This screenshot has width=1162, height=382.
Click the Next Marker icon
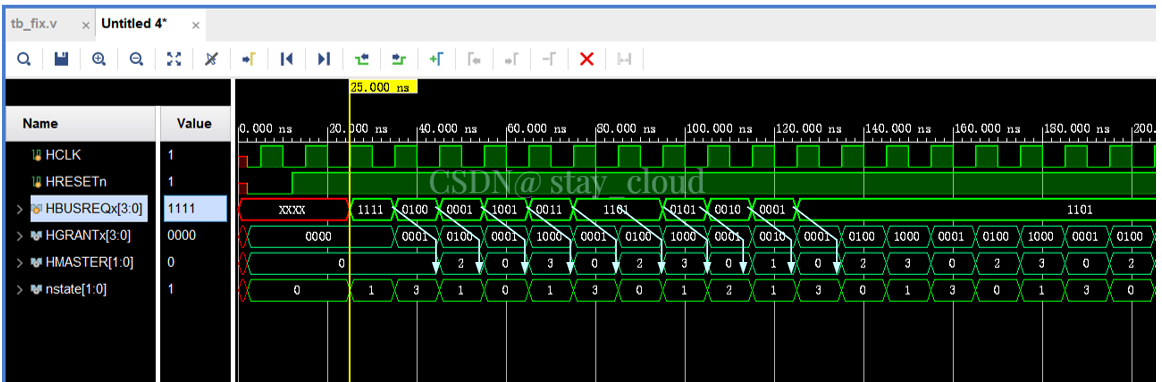click(511, 59)
